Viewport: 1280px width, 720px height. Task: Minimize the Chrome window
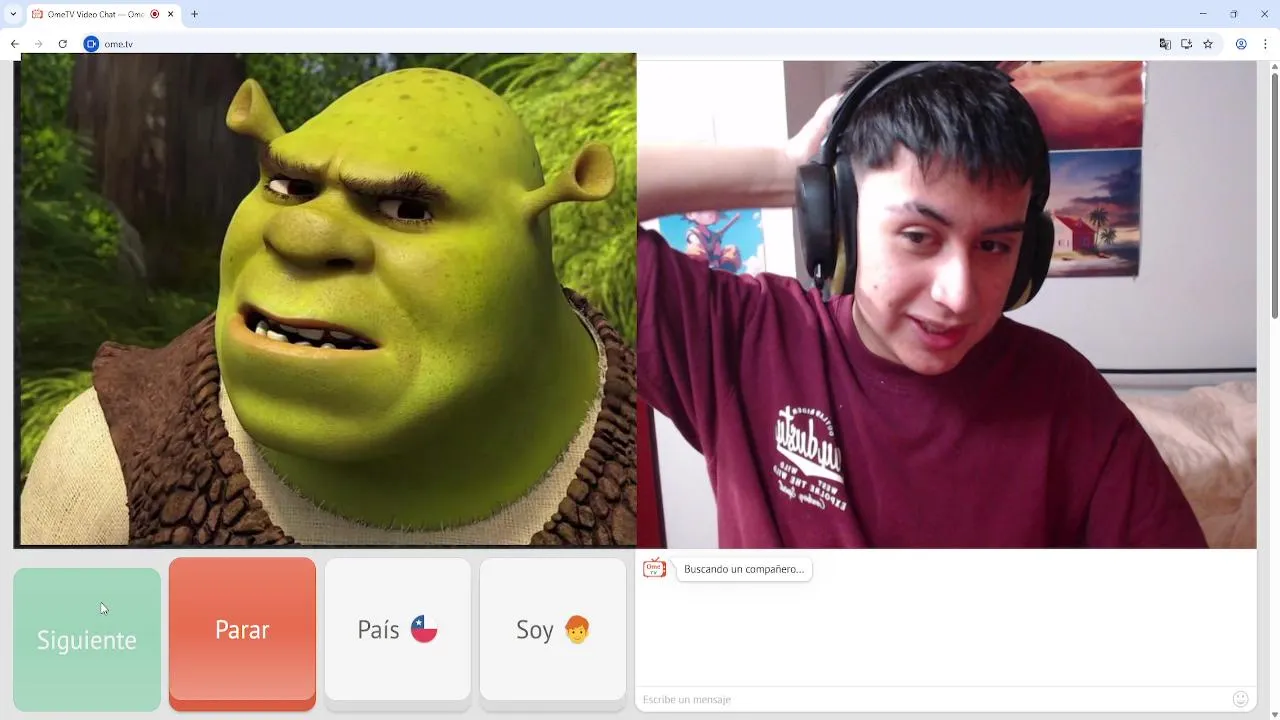1203,14
